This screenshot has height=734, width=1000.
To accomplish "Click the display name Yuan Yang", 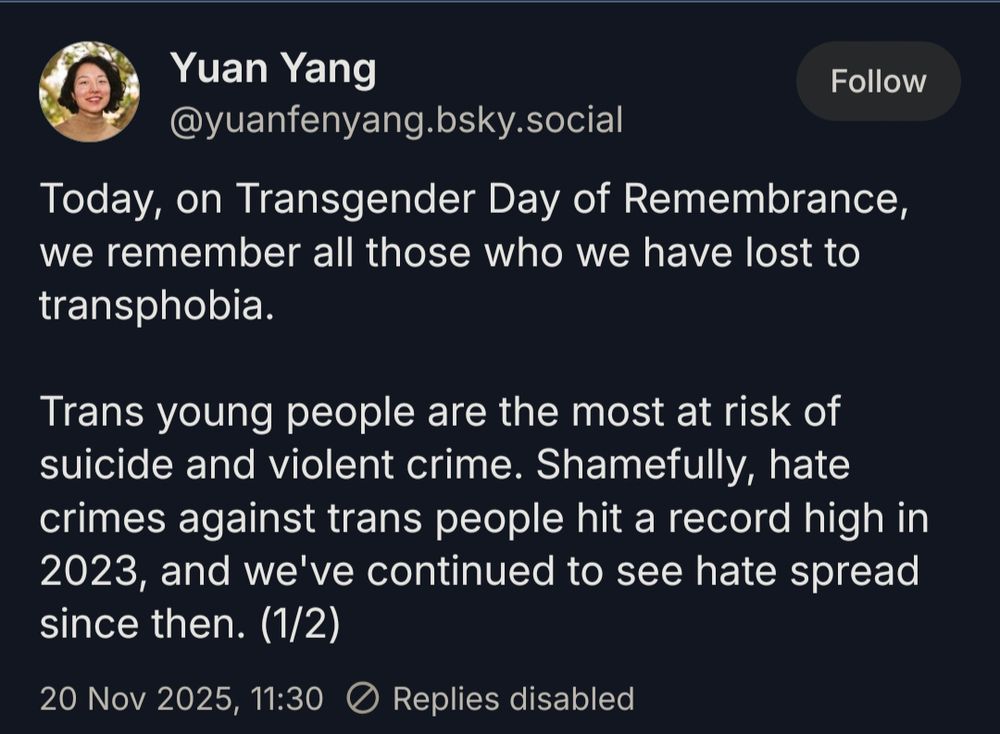I will pyautogui.click(x=276, y=69).
